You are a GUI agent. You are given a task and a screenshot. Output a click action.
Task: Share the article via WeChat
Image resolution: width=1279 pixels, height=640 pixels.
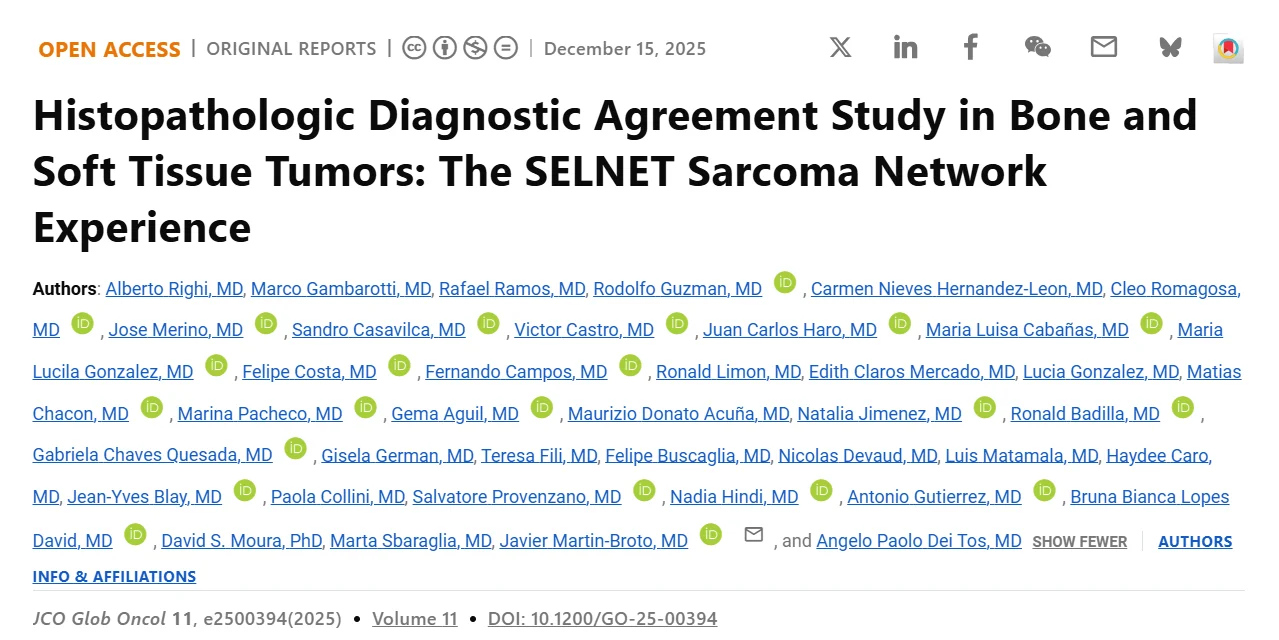[x=1036, y=47]
